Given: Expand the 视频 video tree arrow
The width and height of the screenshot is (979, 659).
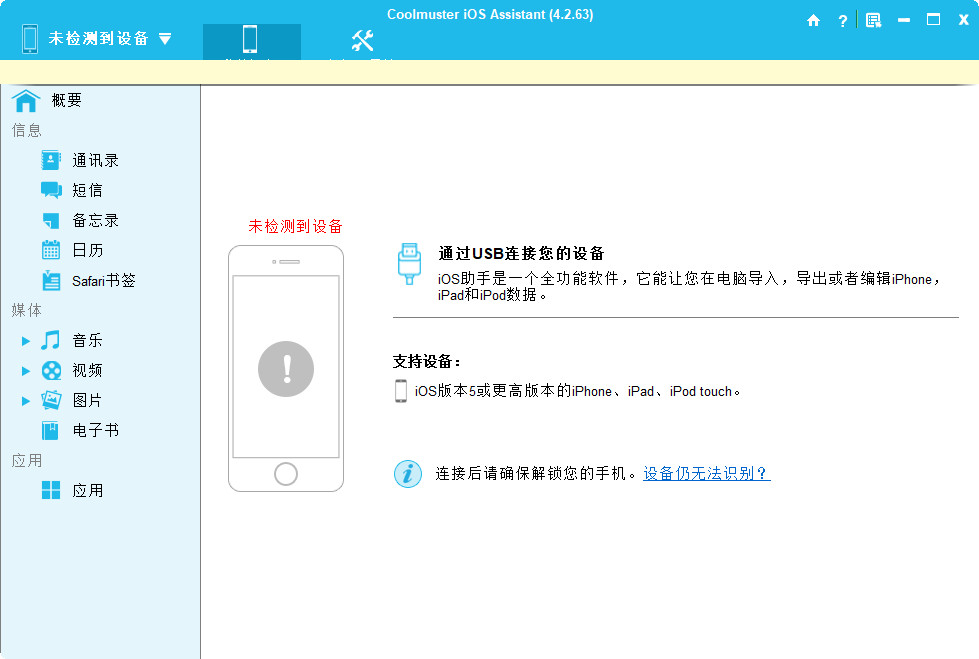Looking at the screenshot, I should pos(26,371).
